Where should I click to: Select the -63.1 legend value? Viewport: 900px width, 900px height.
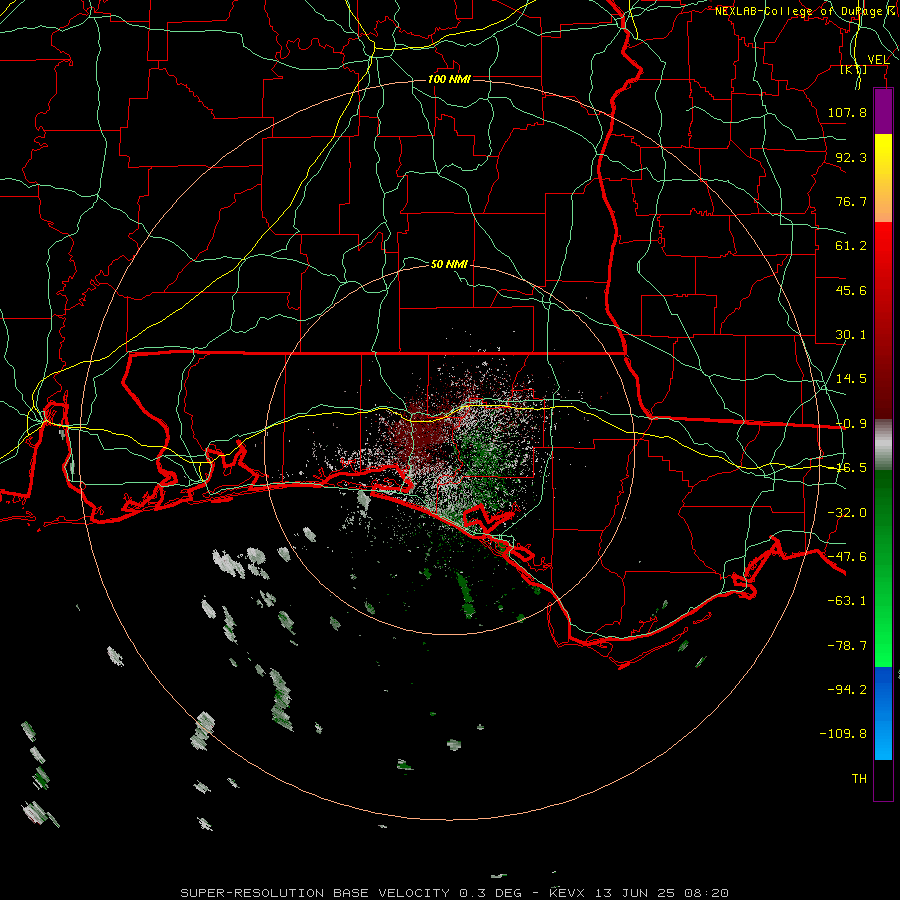[x=847, y=601]
